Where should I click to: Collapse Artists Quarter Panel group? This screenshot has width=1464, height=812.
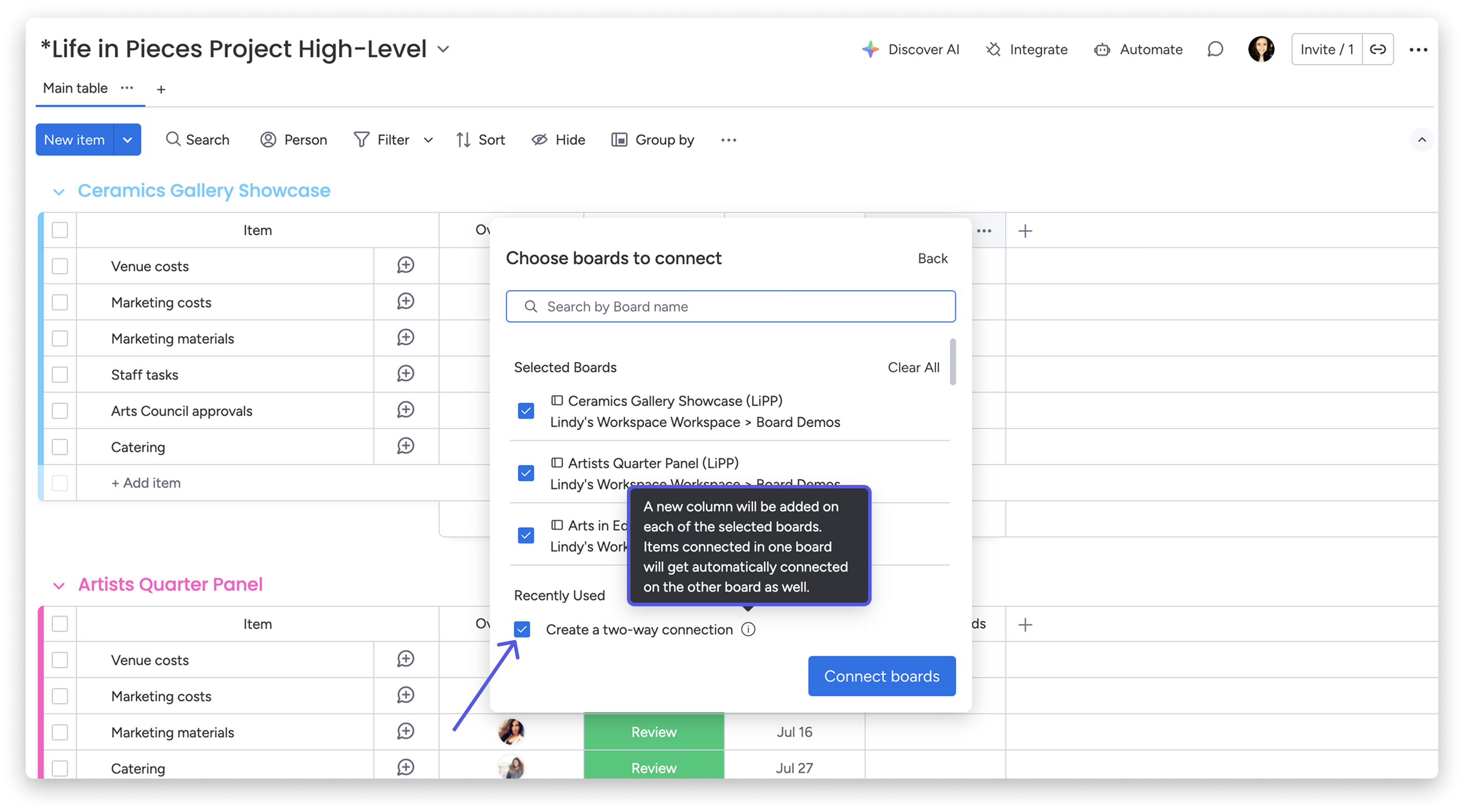pos(59,586)
